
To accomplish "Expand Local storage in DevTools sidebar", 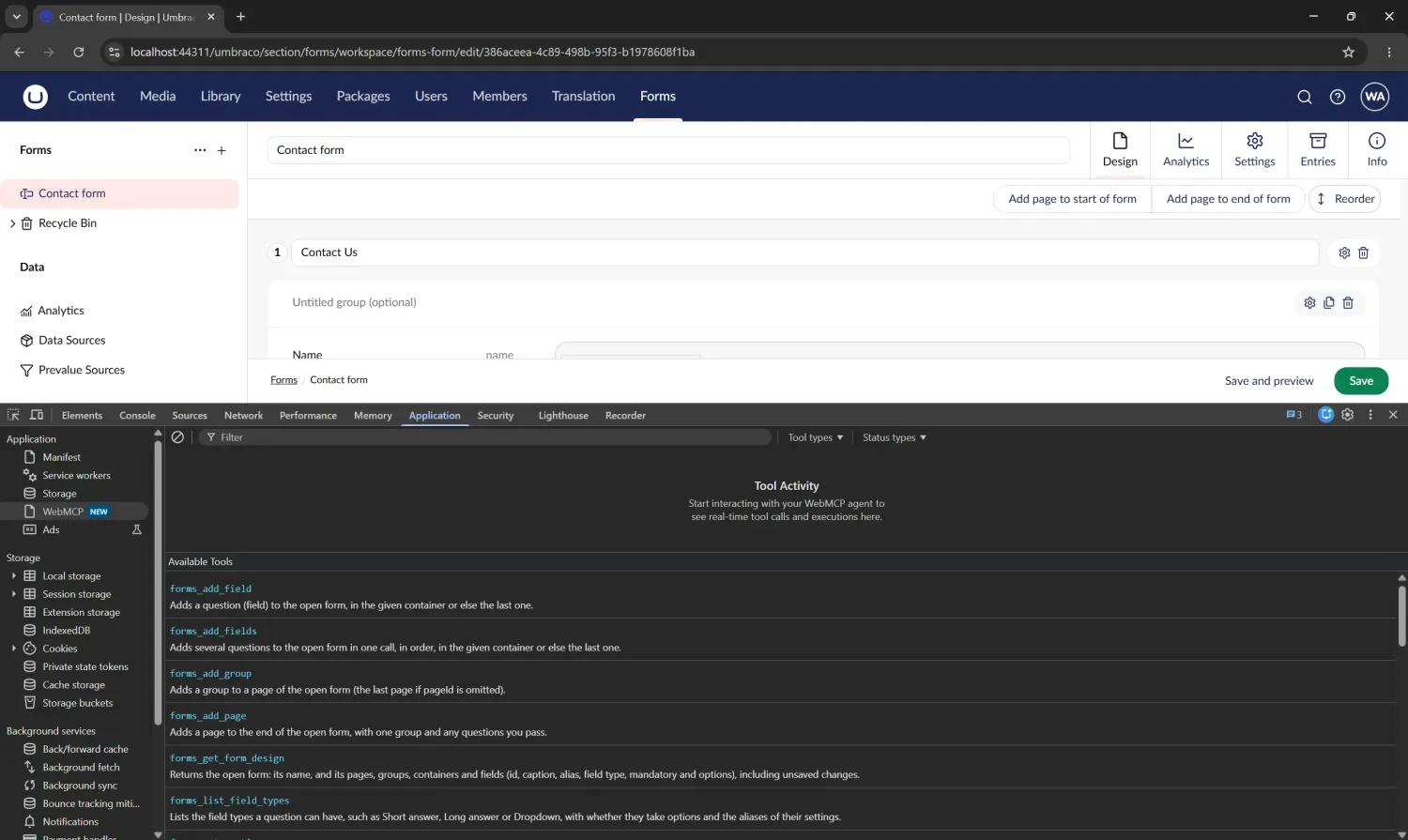I will click(x=13, y=576).
